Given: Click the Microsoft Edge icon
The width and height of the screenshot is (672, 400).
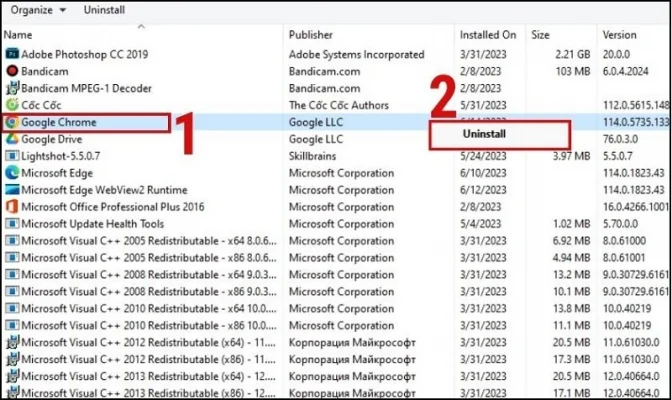Looking at the screenshot, I should 11,173.
